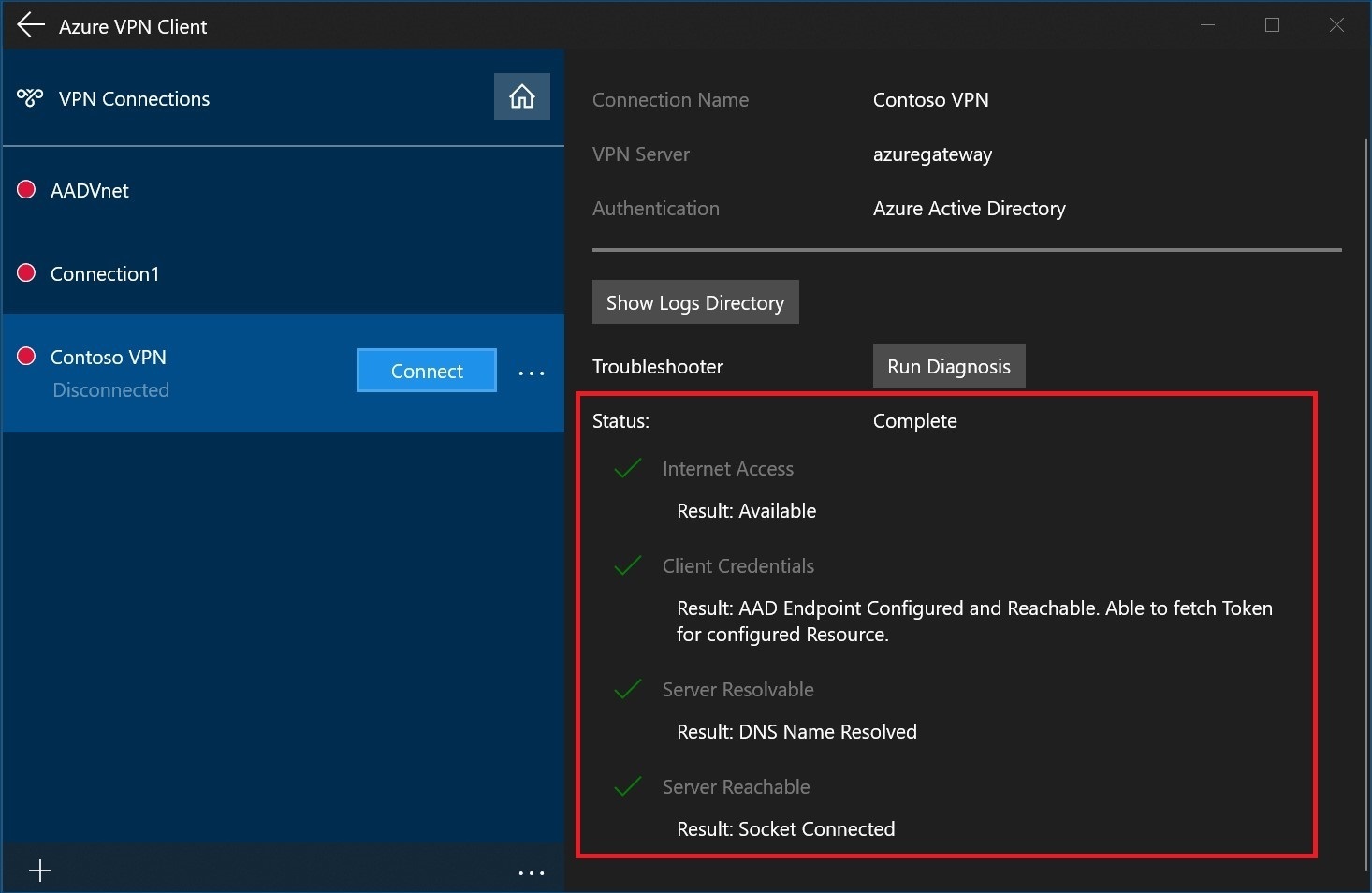Click green checkmark next to Internet Access

tap(627, 468)
